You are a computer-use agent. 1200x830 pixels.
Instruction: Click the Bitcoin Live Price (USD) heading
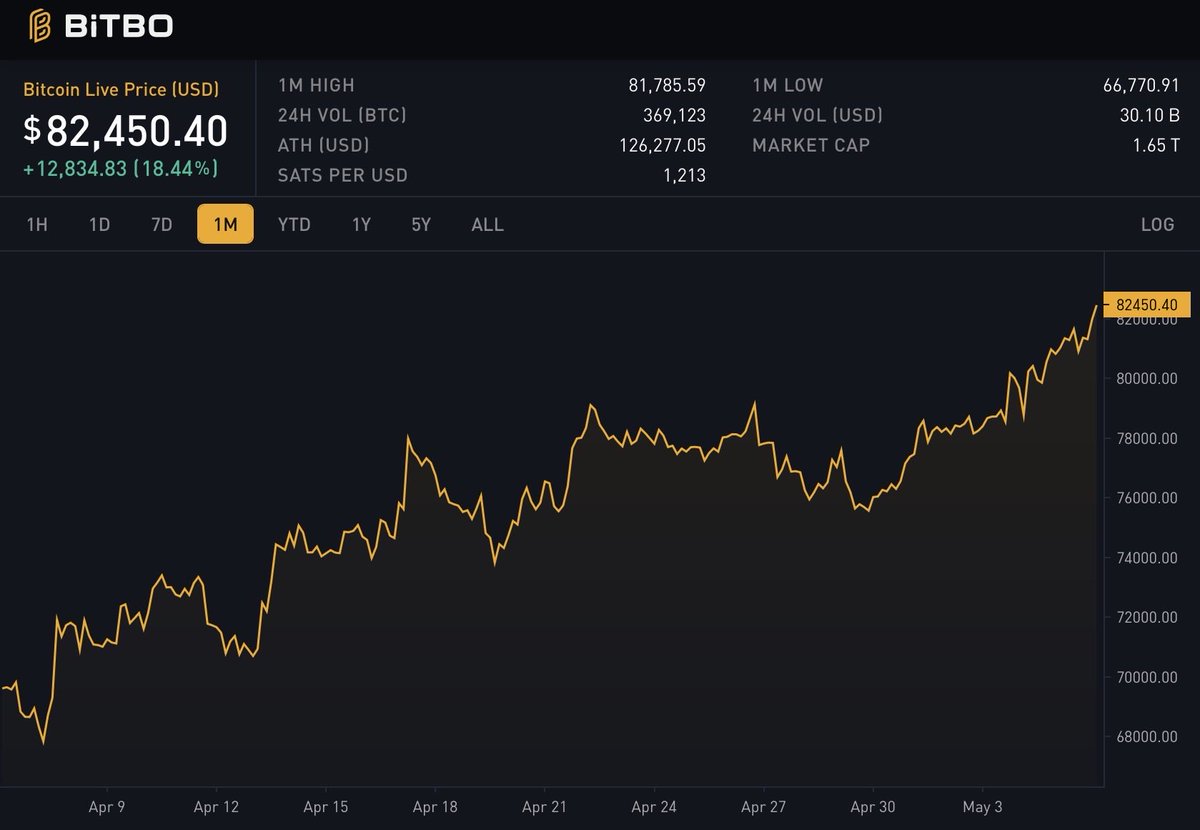[121, 89]
